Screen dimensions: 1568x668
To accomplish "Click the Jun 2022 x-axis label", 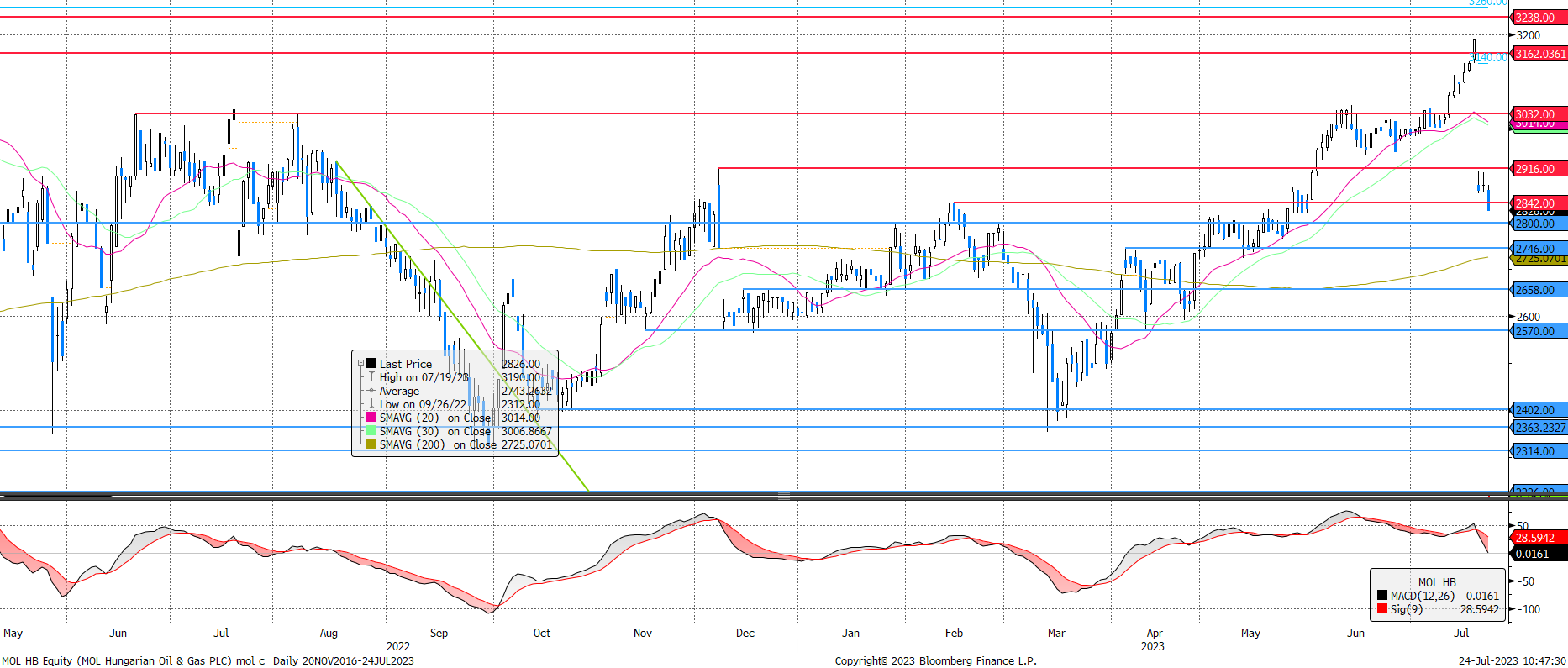I will [x=118, y=633].
